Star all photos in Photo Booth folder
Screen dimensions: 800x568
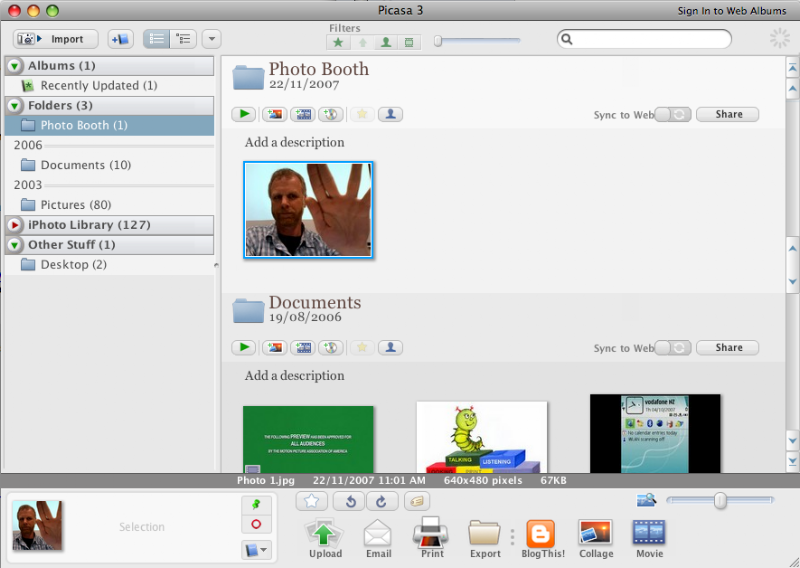click(x=362, y=114)
